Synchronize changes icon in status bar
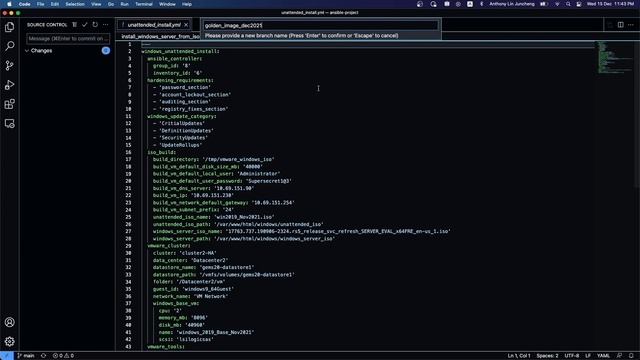This screenshot has width=640, height=360. pyautogui.click(x=43, y=356)
